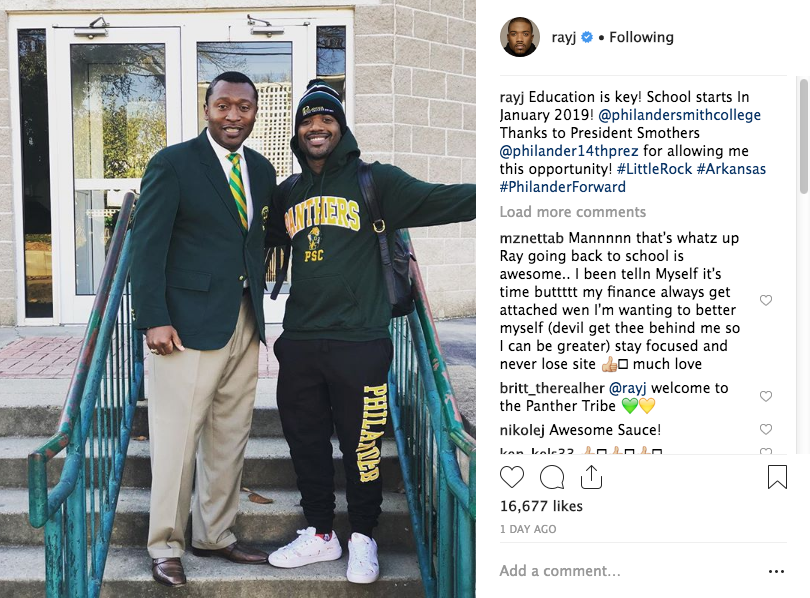Like mznettab's comment

coord(766,301)
